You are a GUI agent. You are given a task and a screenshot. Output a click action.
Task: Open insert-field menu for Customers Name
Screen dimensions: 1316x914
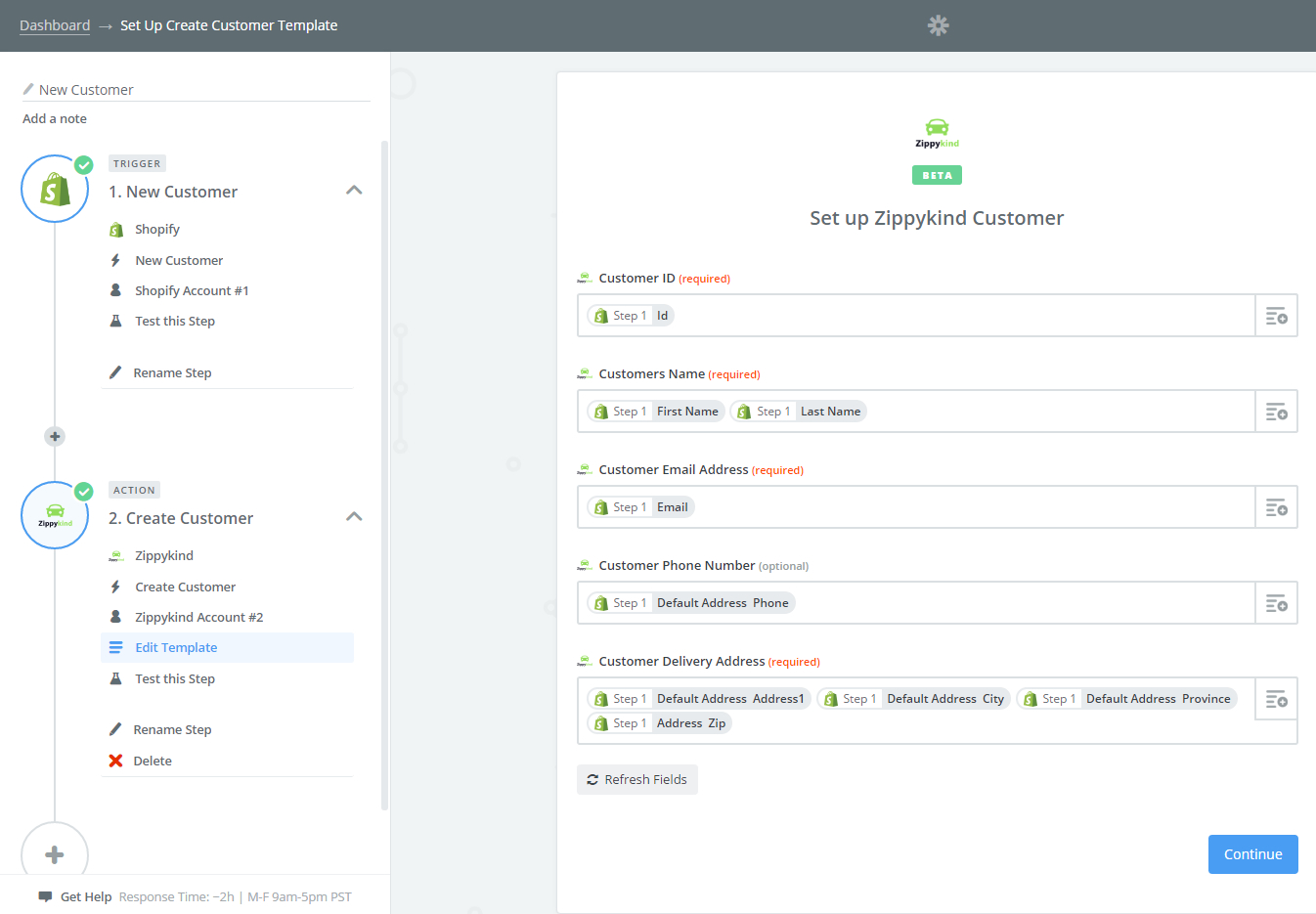(x=1276, y=412)
